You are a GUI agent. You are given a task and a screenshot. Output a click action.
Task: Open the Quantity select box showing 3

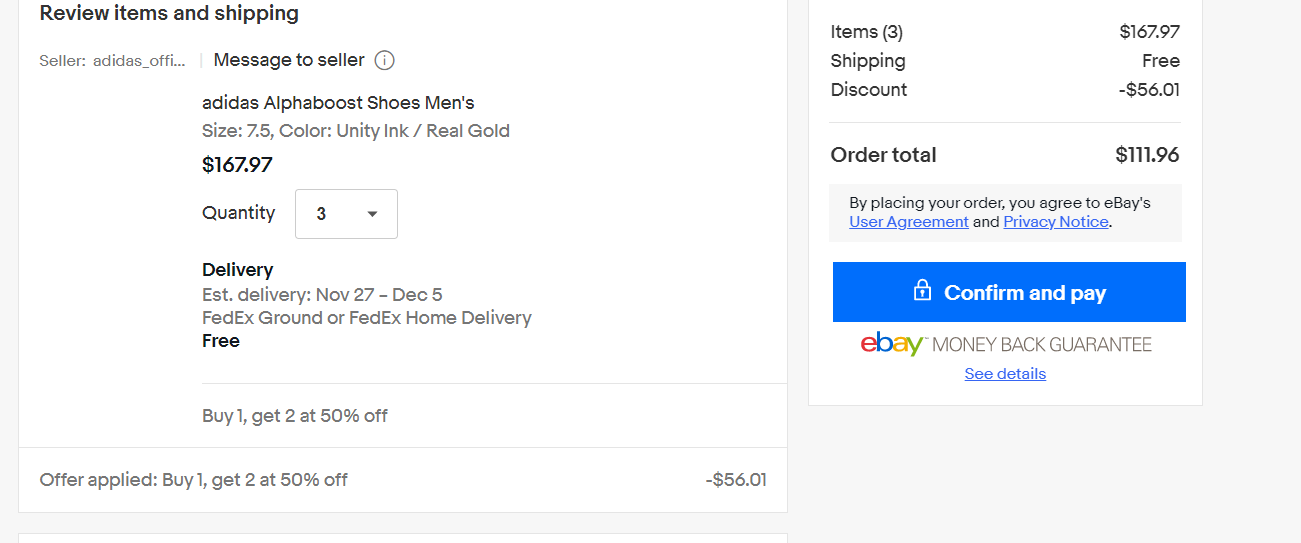[346, 214]
